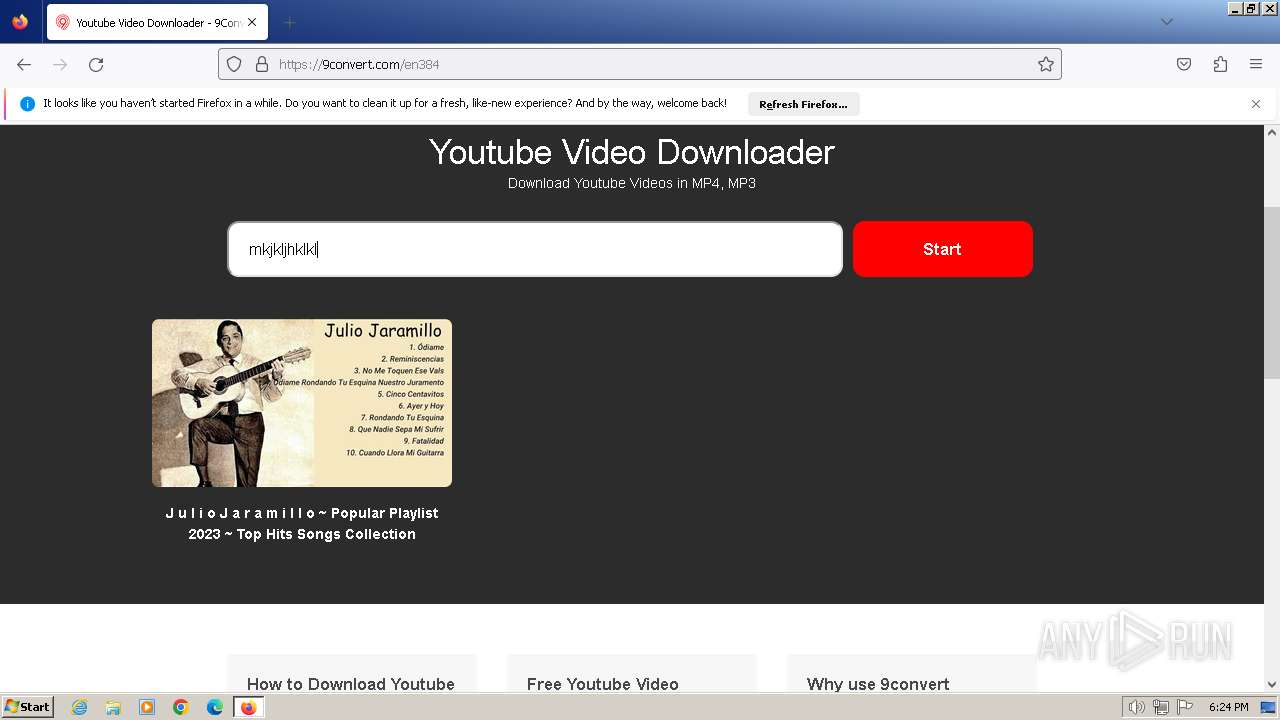Open the Julio Jaramillo video thumbnail

(x=302, y=403)
